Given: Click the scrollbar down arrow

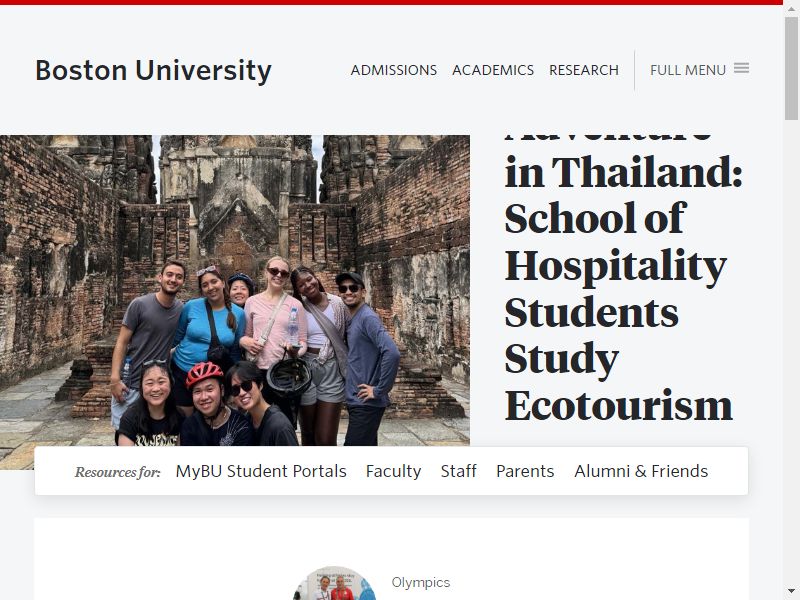Looking at the screenshot, I should 791,590.
